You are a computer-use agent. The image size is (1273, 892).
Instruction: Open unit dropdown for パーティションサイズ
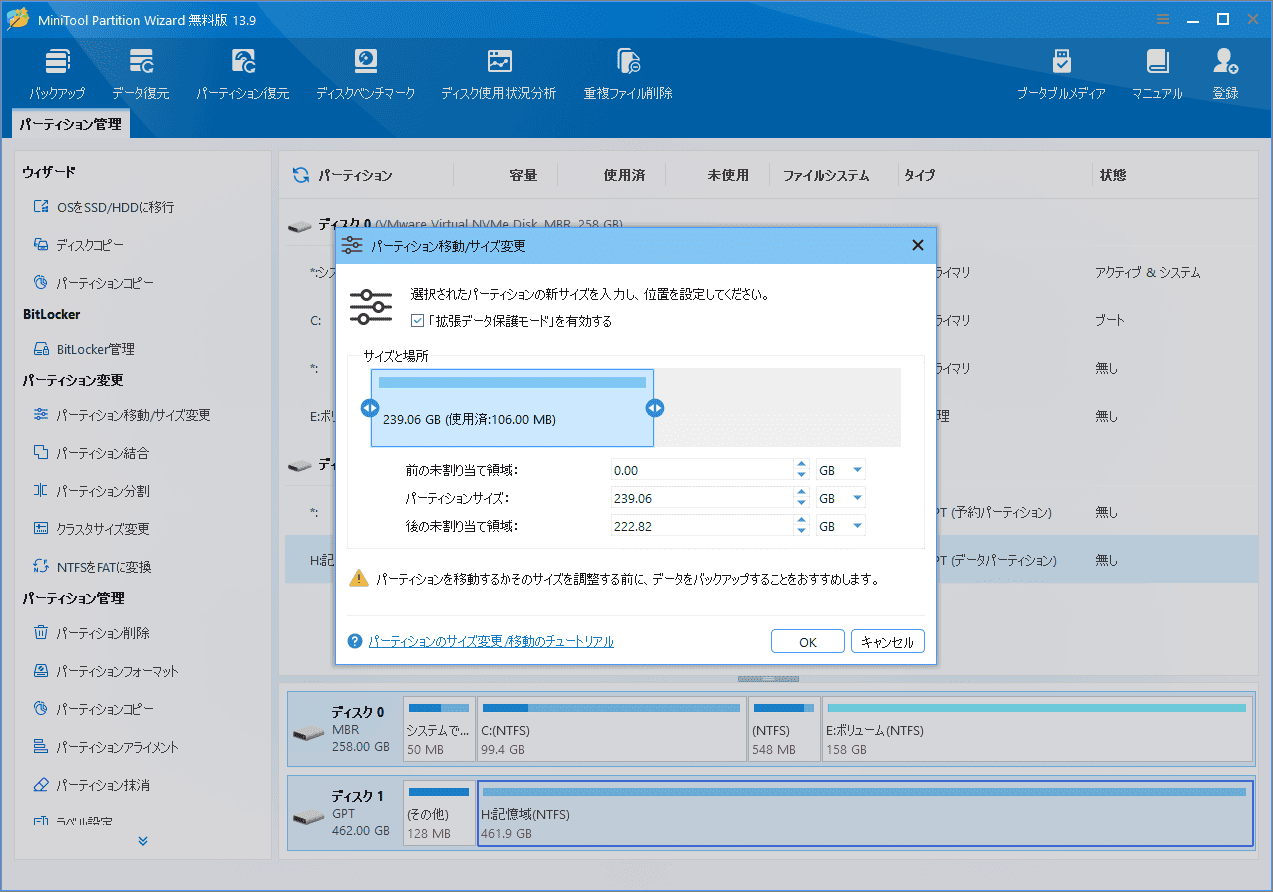coord(858,498)
